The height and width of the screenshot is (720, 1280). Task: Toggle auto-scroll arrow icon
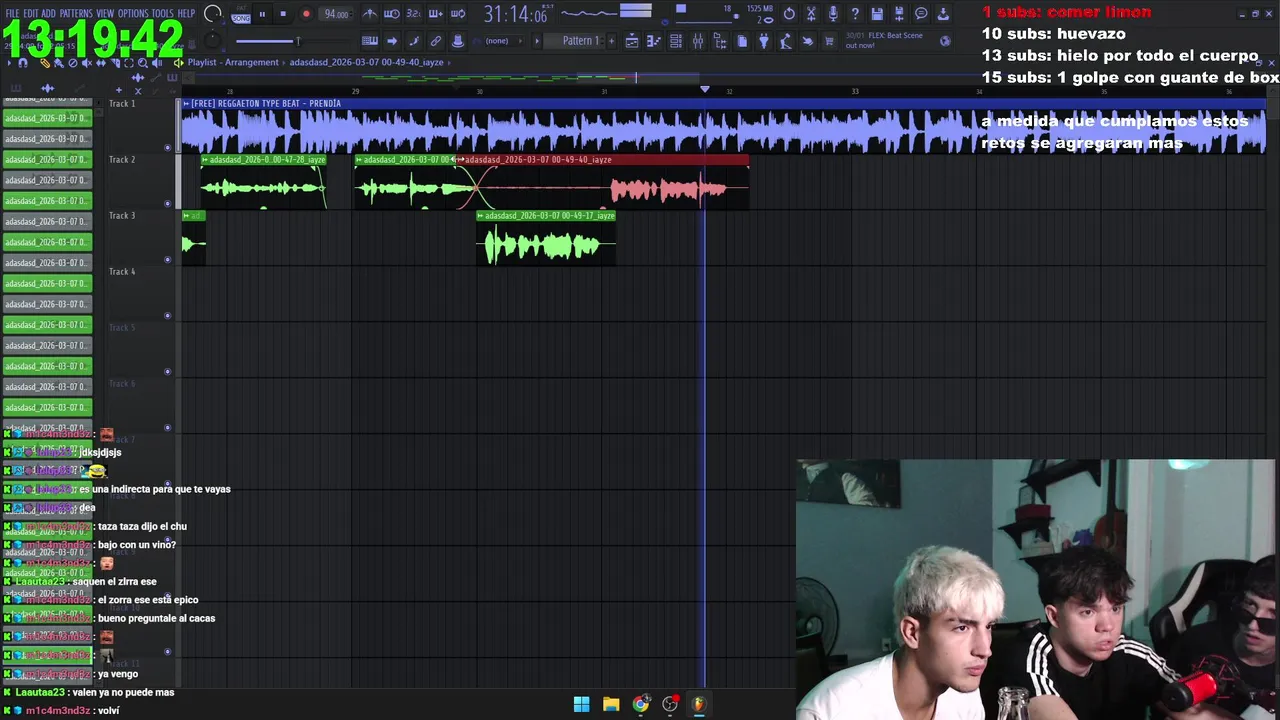[391, 41]
